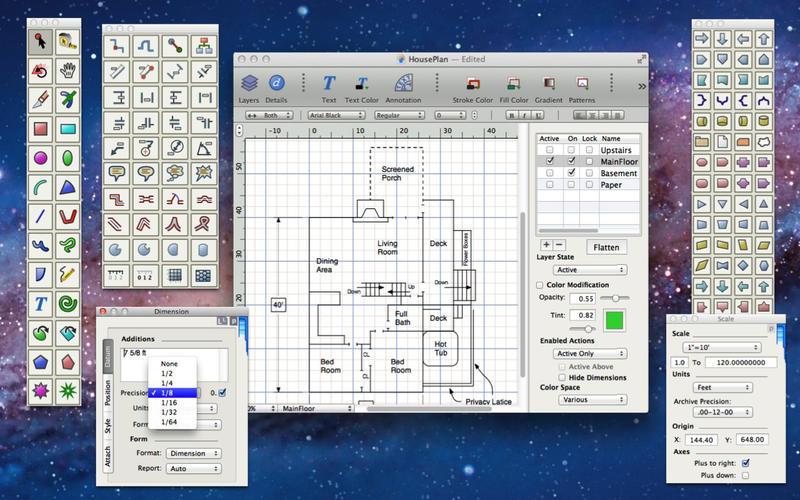Viewport: 800px width, 500px height.
Task: Click the green tint color swatch
Action: click(x=614, y=320)
